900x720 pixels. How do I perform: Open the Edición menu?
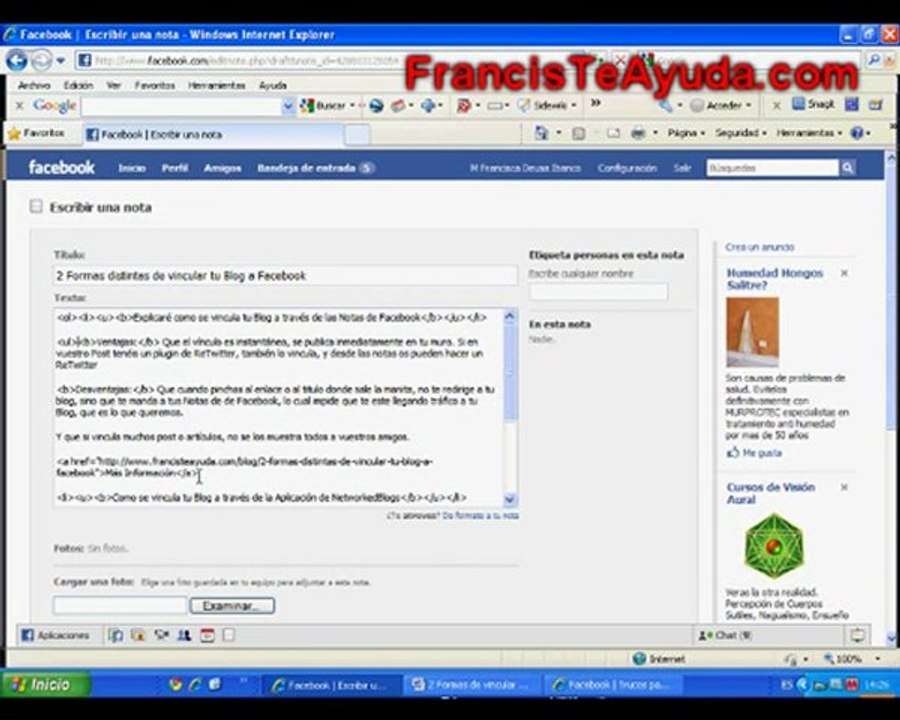click(78, 85)
